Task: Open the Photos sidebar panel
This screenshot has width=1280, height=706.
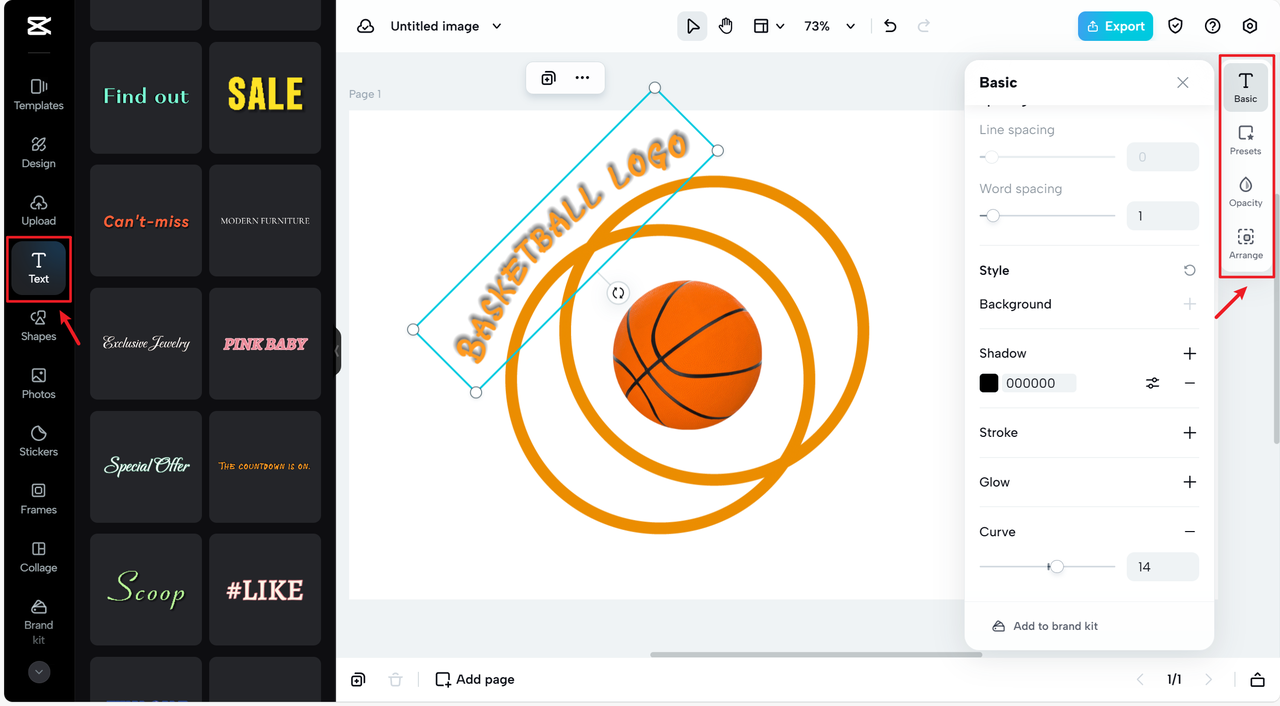Action: pyautogui.click(x=39, y=384)
